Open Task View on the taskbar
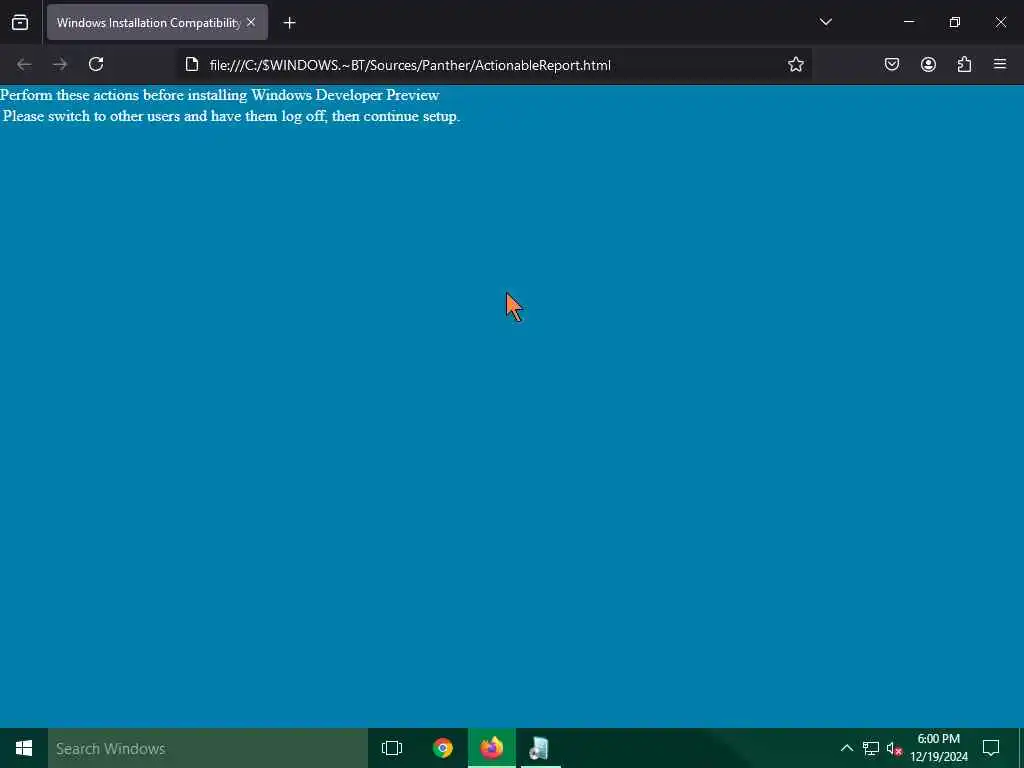The width and height of the screenshot is (1024, 768). [x=392, y=748]
